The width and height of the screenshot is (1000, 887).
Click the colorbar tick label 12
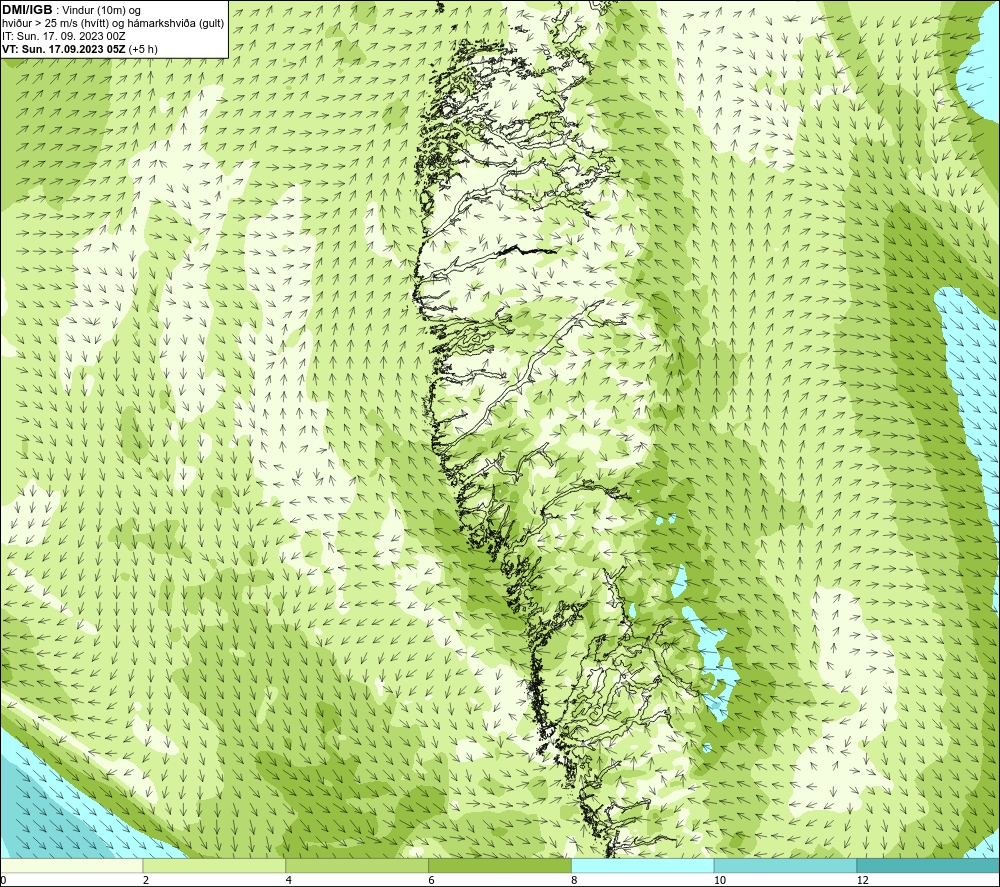[863, 880]
